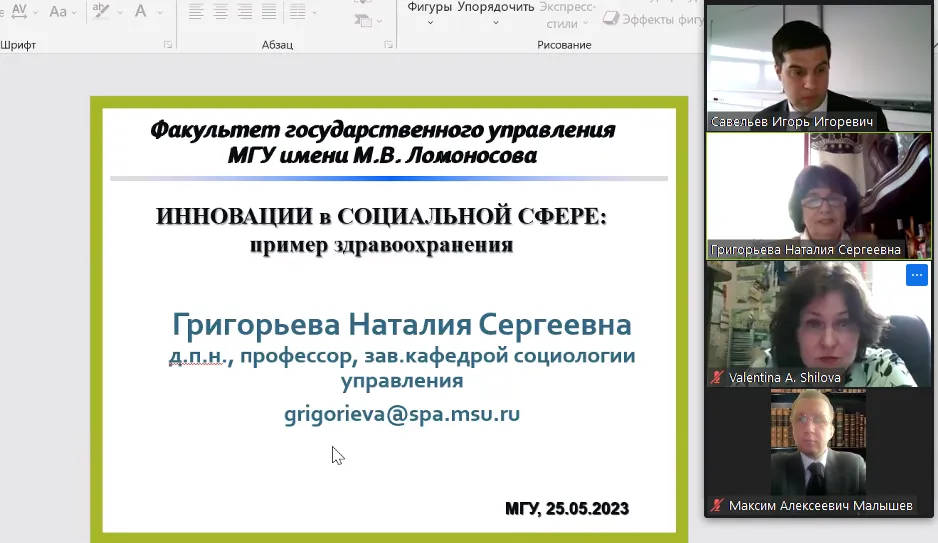
Task: Open the Абзац dialog launcher
Action: (389, 45)
